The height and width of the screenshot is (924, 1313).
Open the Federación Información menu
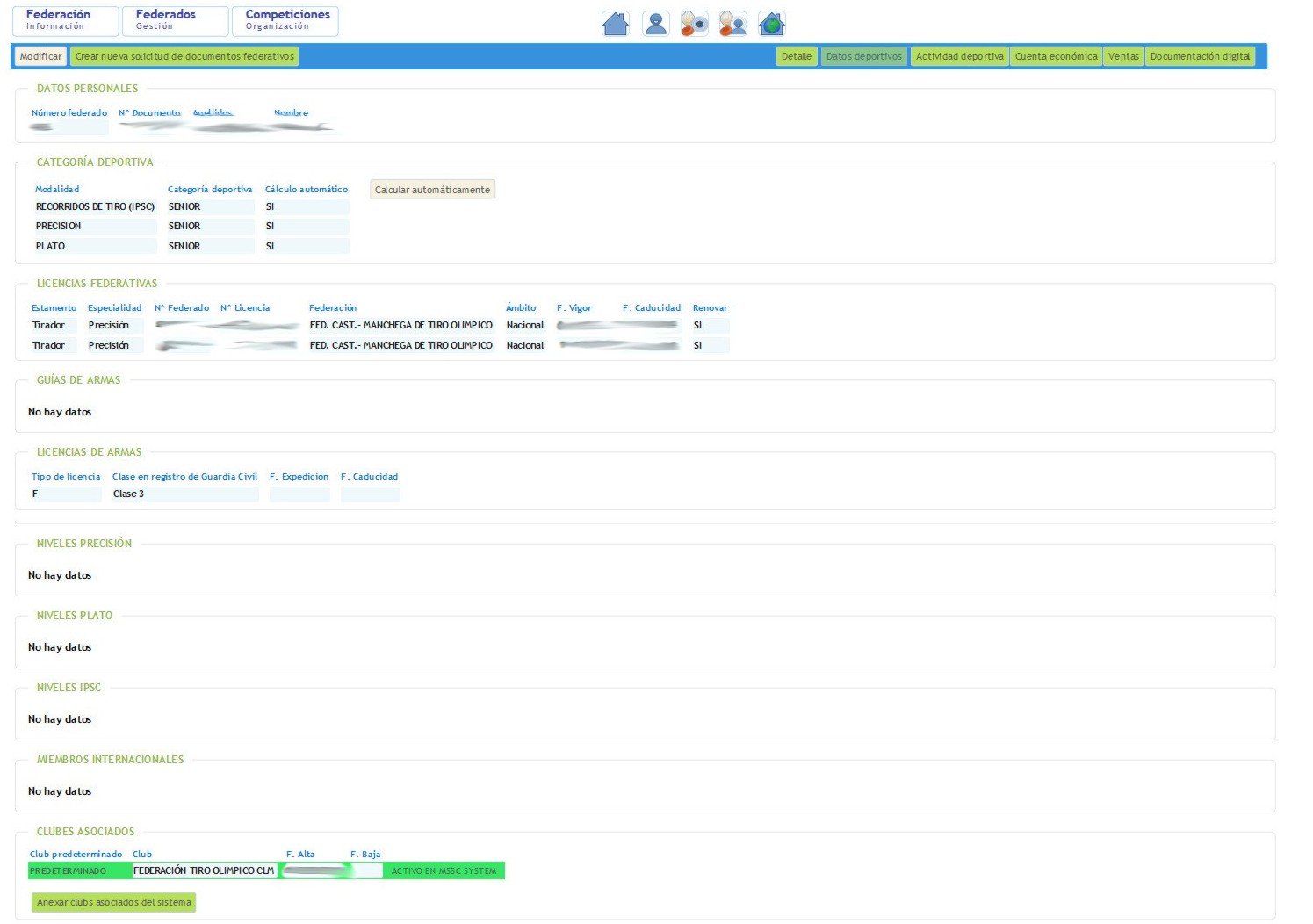click(65, 21)
